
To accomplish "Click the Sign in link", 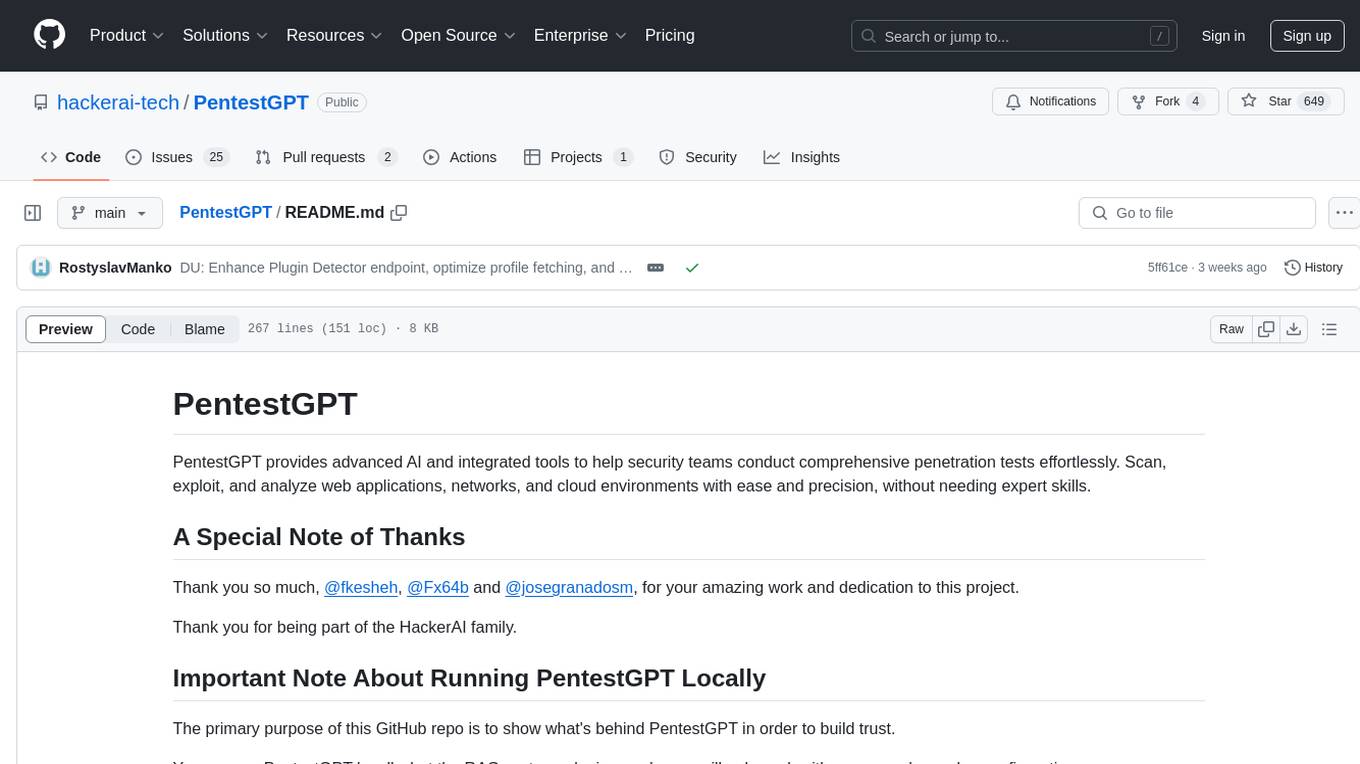I will pos(1223,36).
